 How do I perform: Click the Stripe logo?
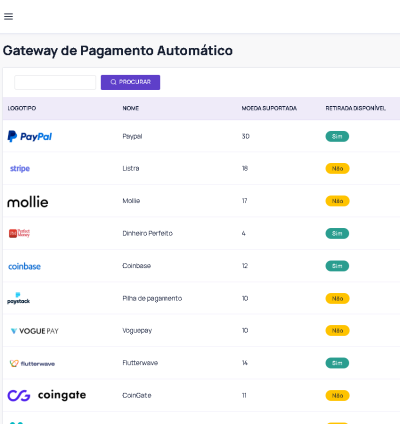(20, 168)
